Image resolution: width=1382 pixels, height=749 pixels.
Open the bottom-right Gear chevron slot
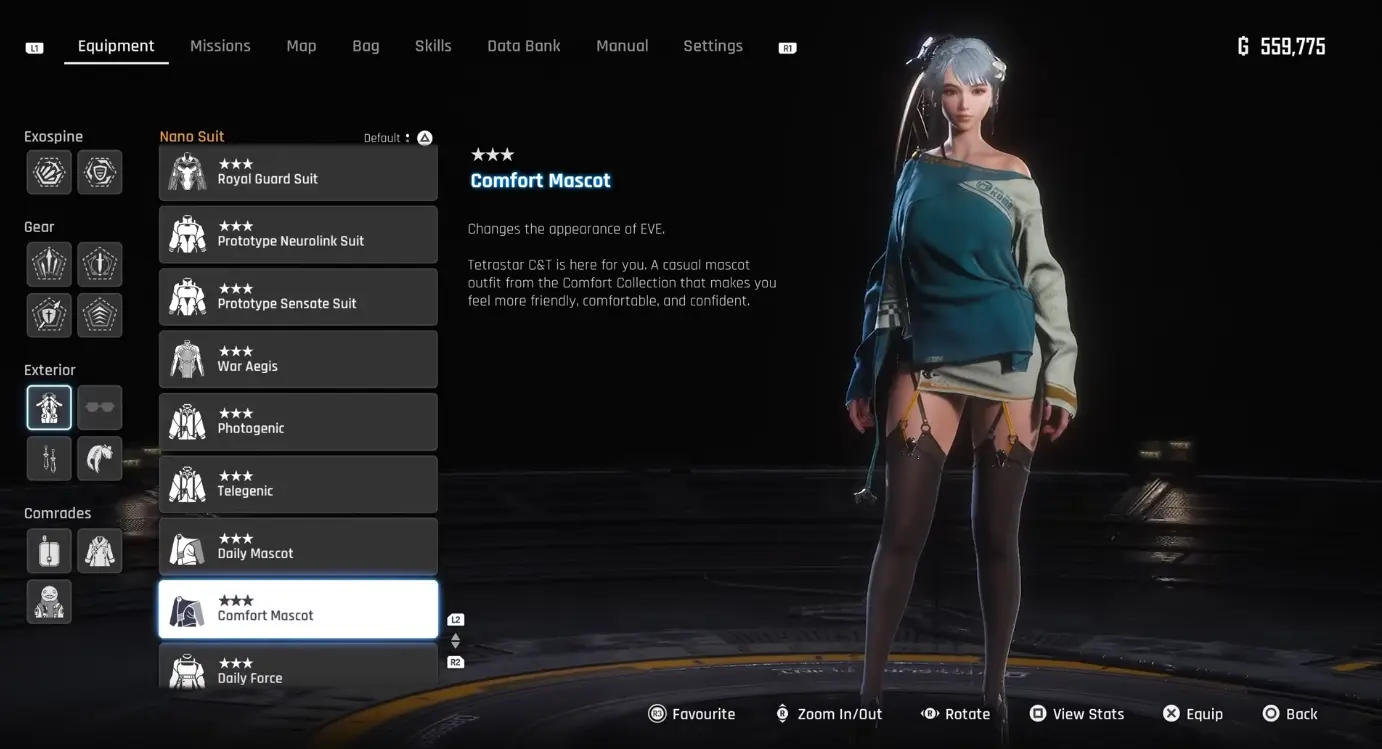click(100, 315)
